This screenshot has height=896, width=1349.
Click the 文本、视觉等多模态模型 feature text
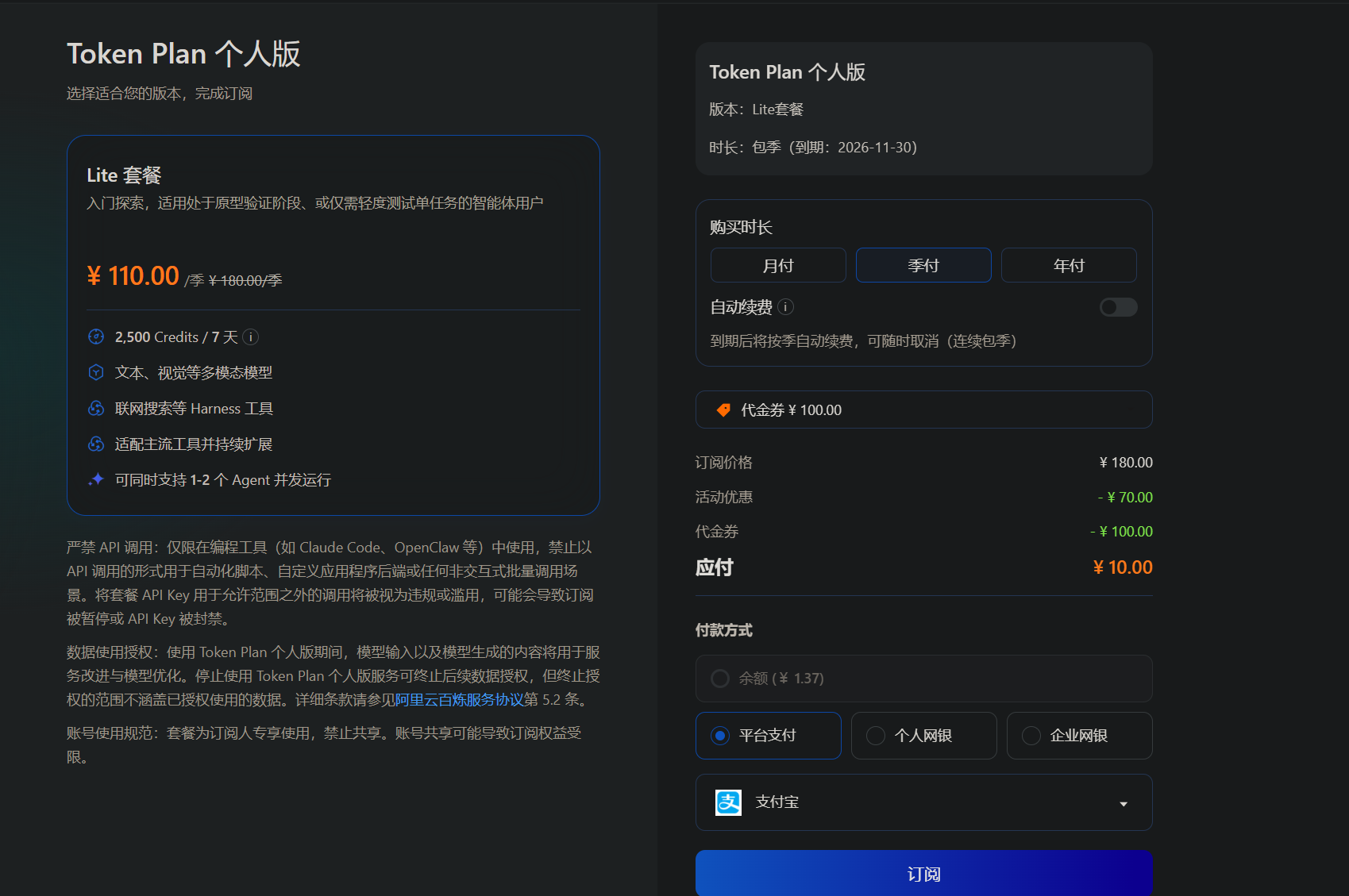click(x=194, y=373)
